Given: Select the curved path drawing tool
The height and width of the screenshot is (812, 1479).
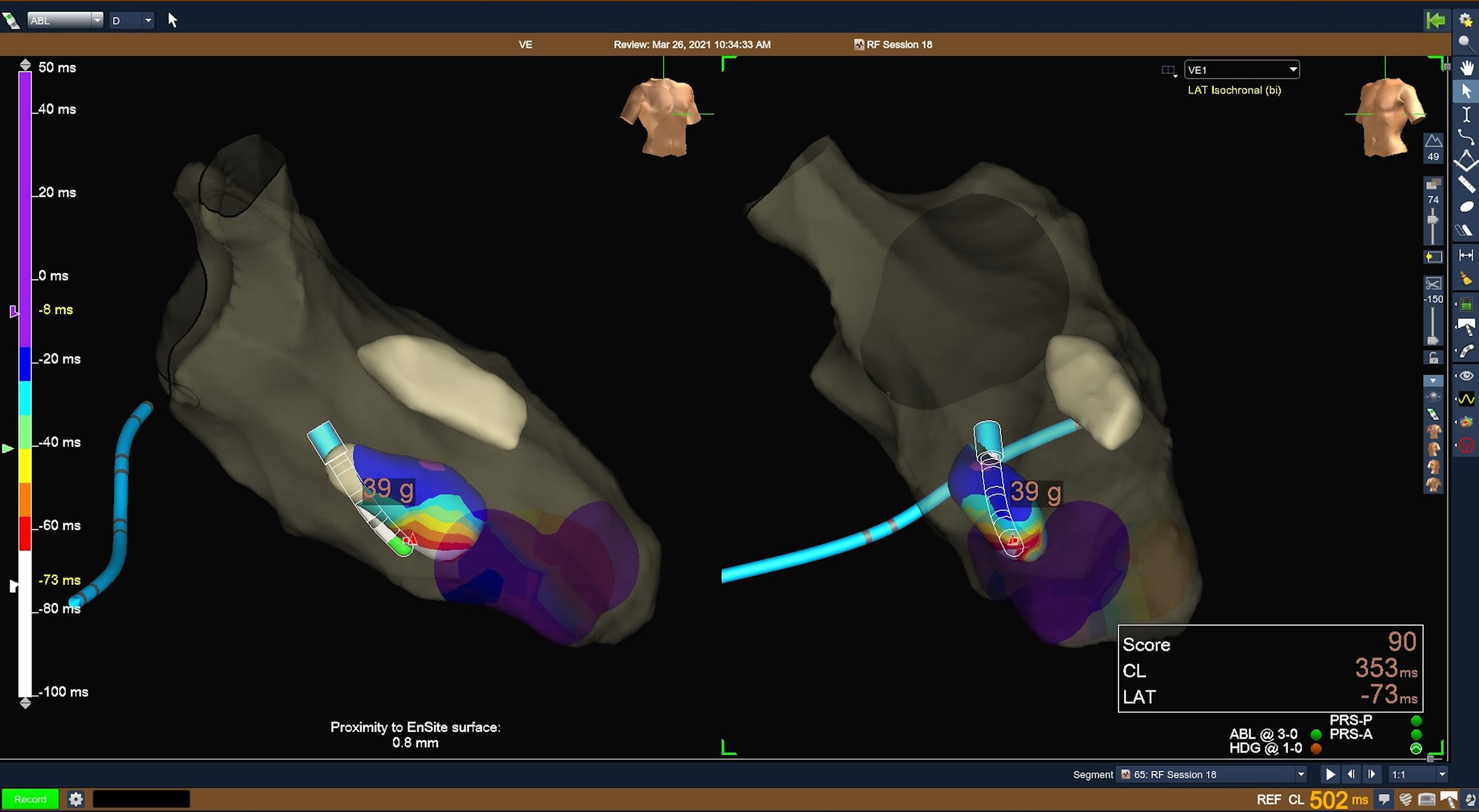Looking at the screenshot, I should click(1466, 137).
